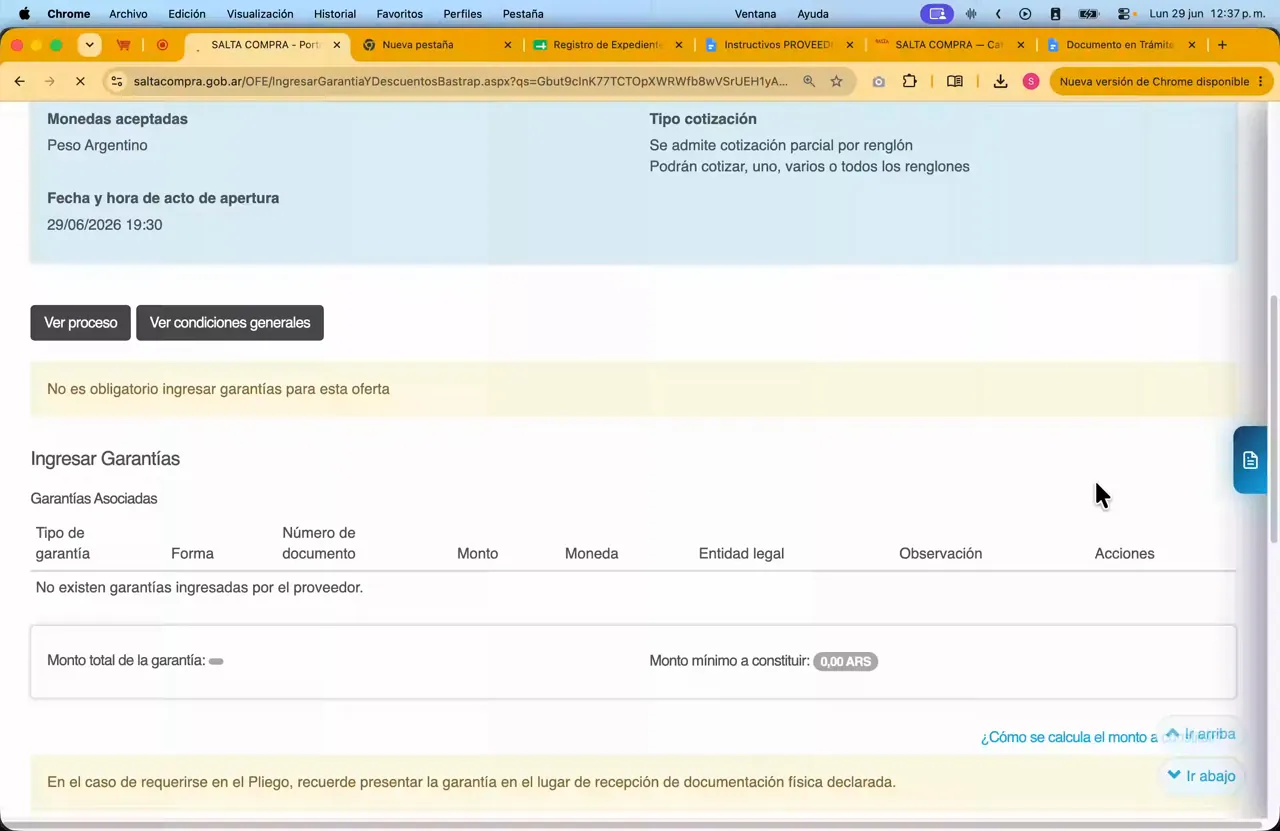
Task: Open ¿Cómo se calcula el monto link
Action: click(x=1068, y=737)
